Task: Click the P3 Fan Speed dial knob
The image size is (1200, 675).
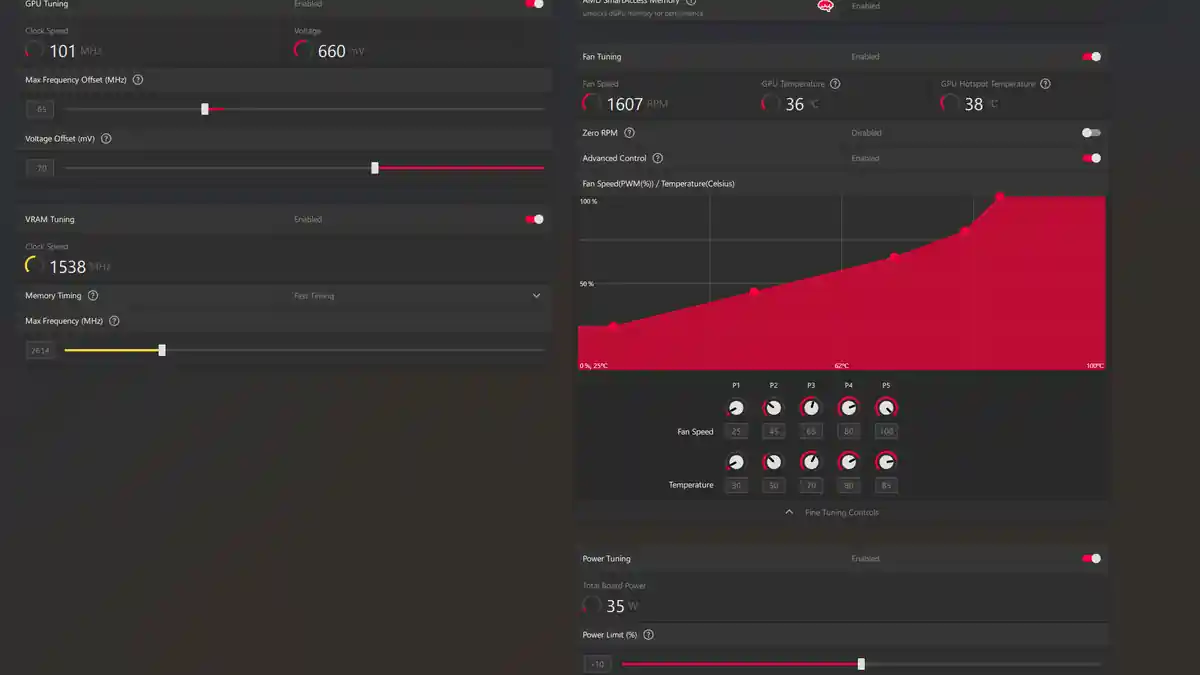Action: (811, 408)
